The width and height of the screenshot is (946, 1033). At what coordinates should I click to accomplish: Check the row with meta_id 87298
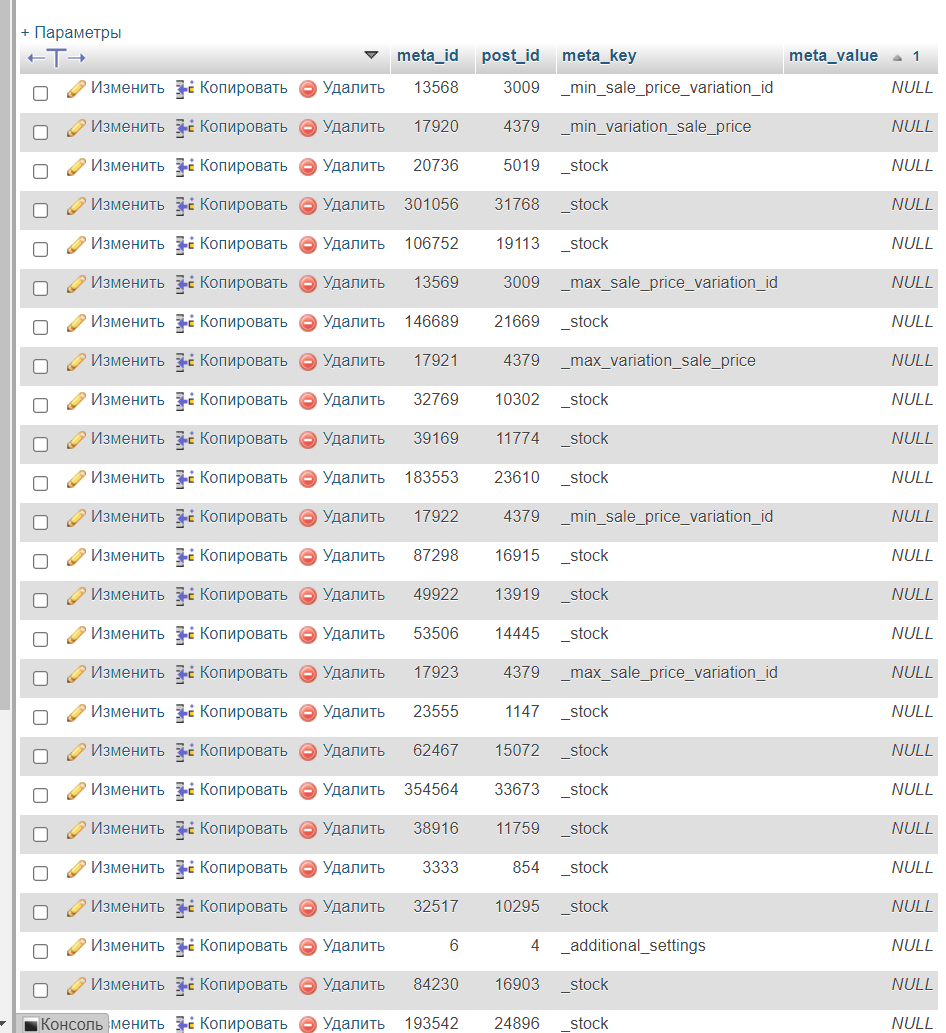[x=41, y=561]
